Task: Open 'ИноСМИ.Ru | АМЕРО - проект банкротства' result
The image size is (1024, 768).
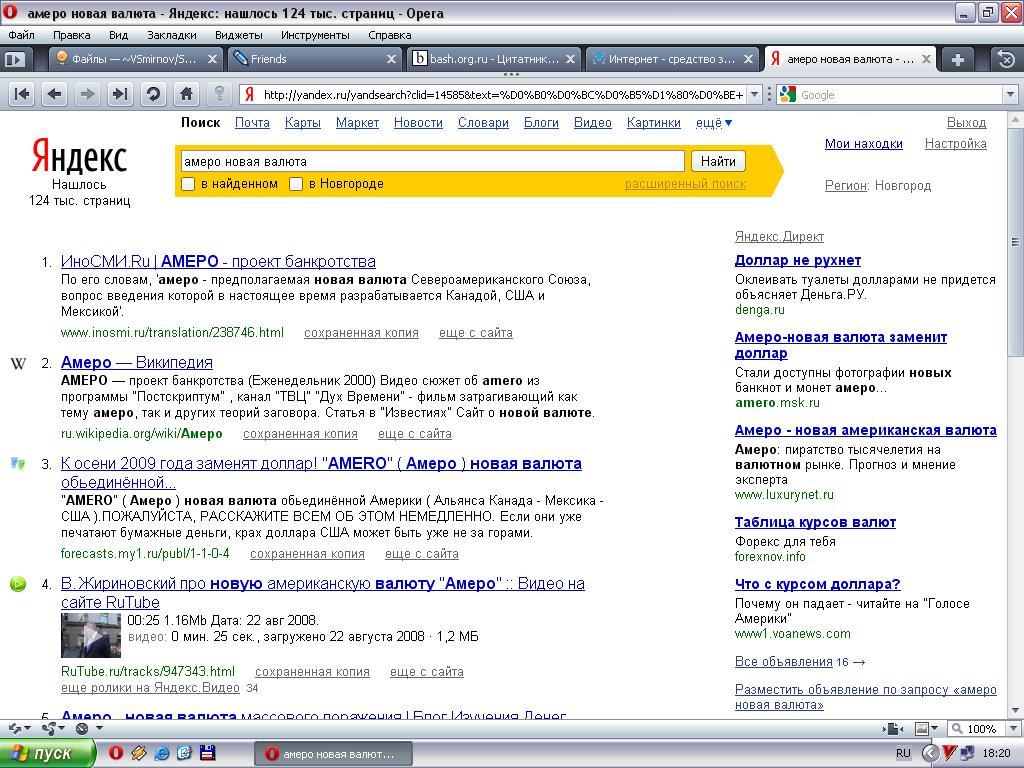Action: [x=218, y=262]
